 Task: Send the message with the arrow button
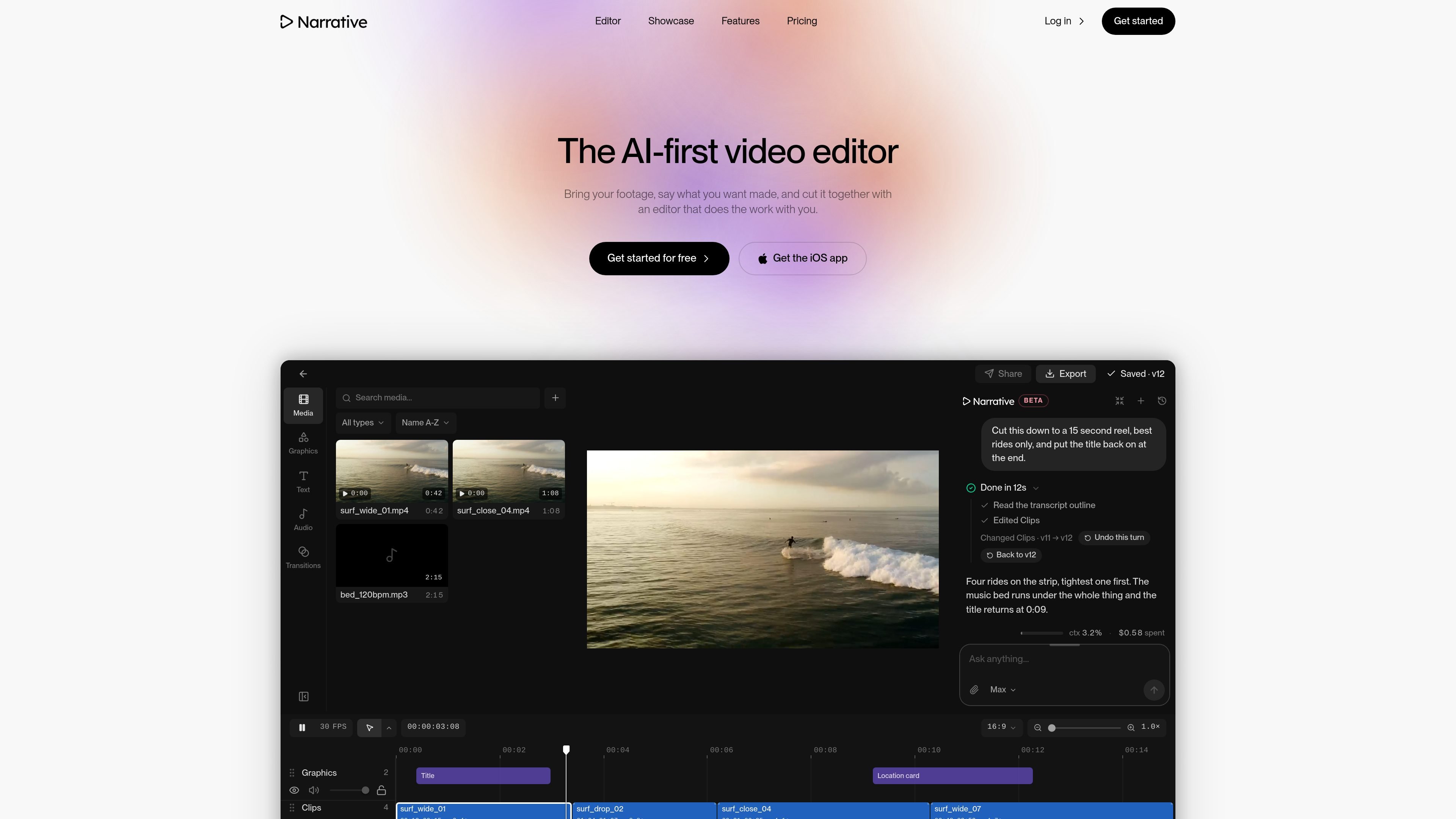point(1153,690)
